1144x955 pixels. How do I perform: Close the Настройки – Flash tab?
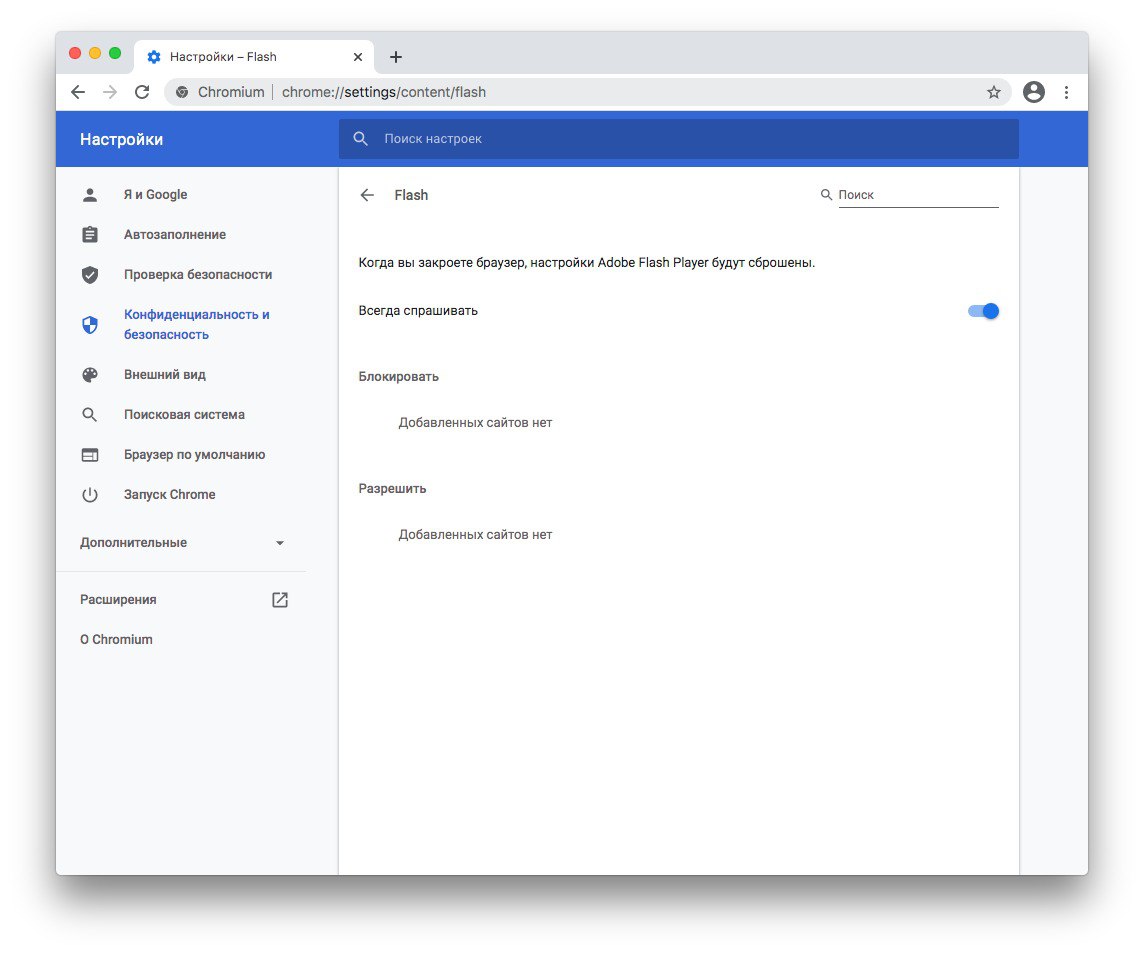tap(358, 57)
